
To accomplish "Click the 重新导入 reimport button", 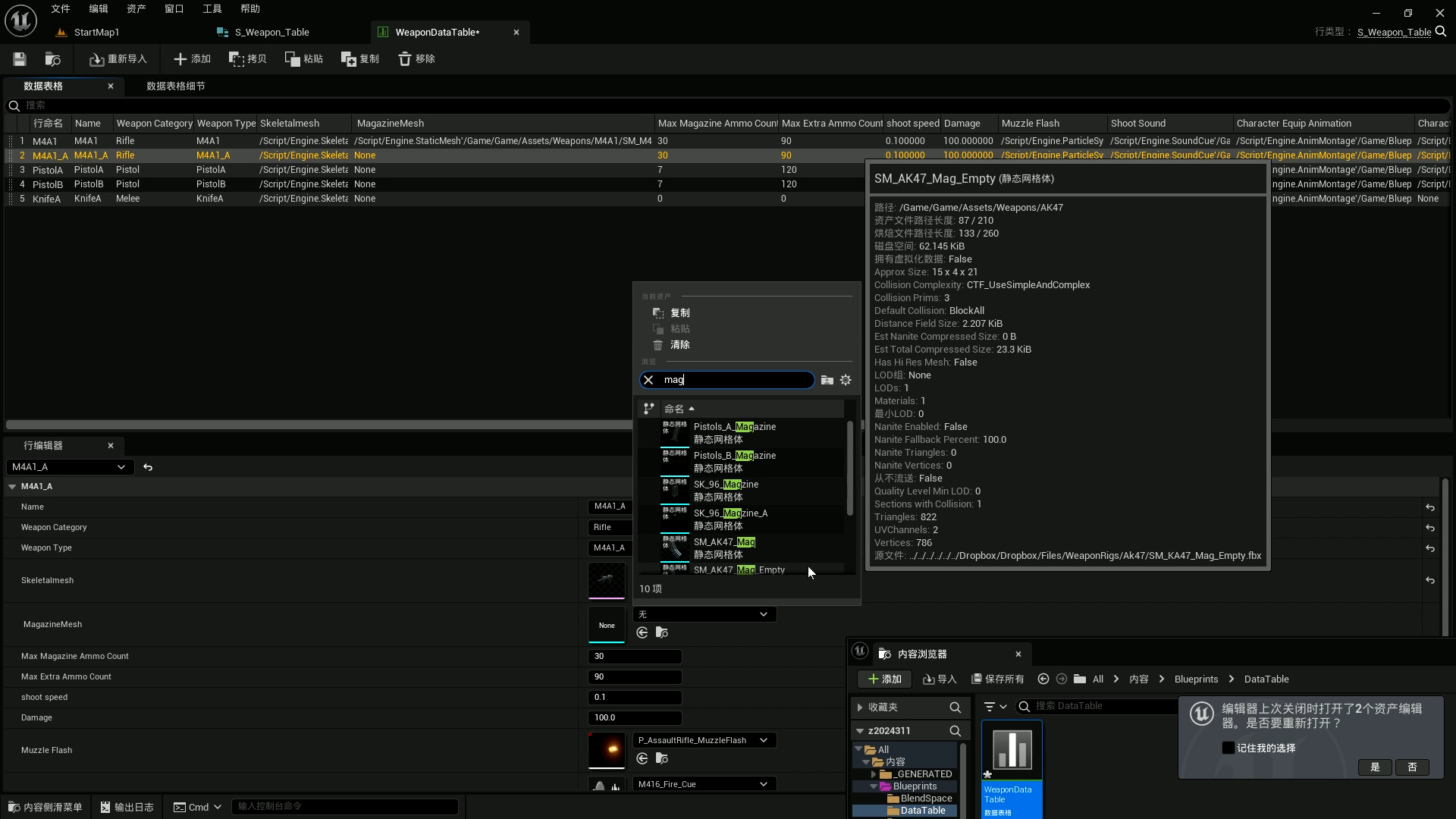I will pyautogui.click(x=118, y=59).
